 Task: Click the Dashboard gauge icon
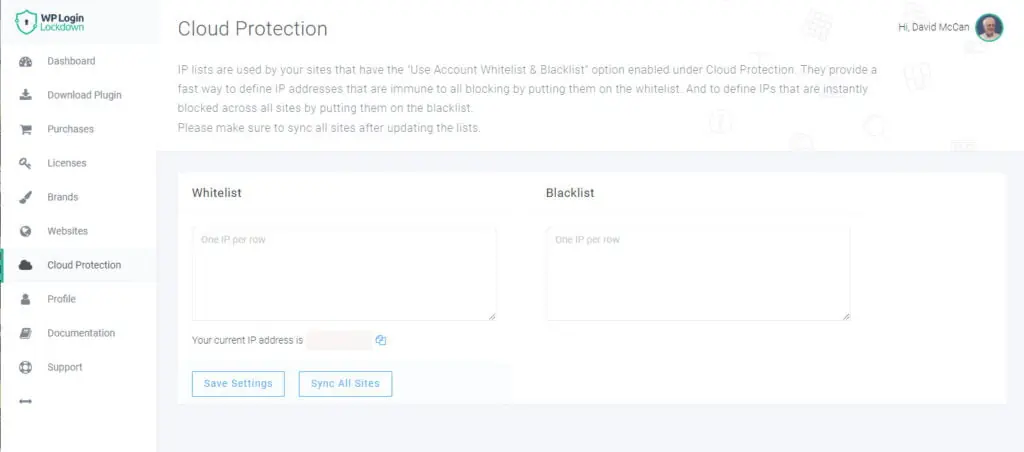pyautogui.click(x=25, y=62)
